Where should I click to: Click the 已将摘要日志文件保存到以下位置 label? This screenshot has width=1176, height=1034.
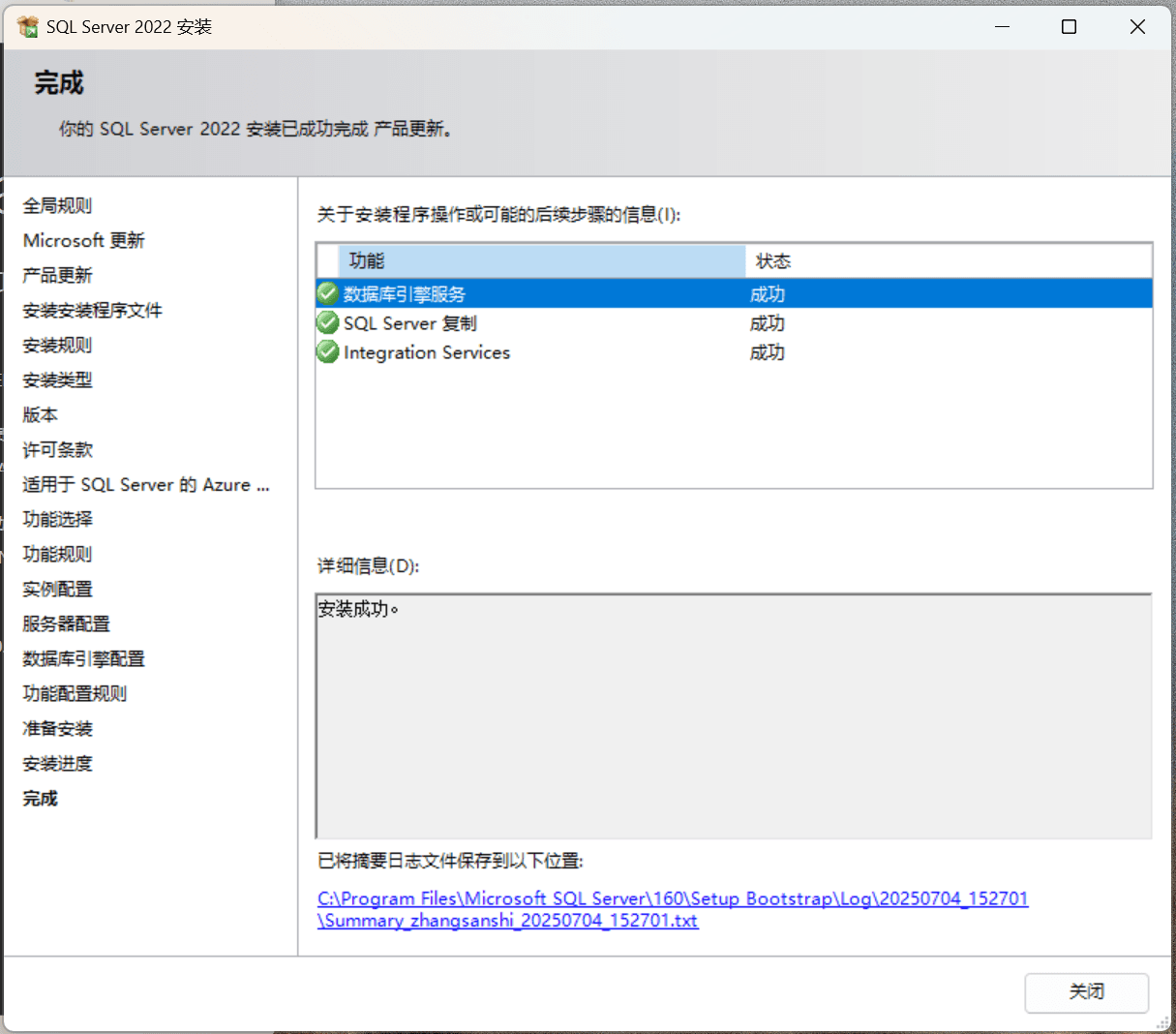(450, 861)
